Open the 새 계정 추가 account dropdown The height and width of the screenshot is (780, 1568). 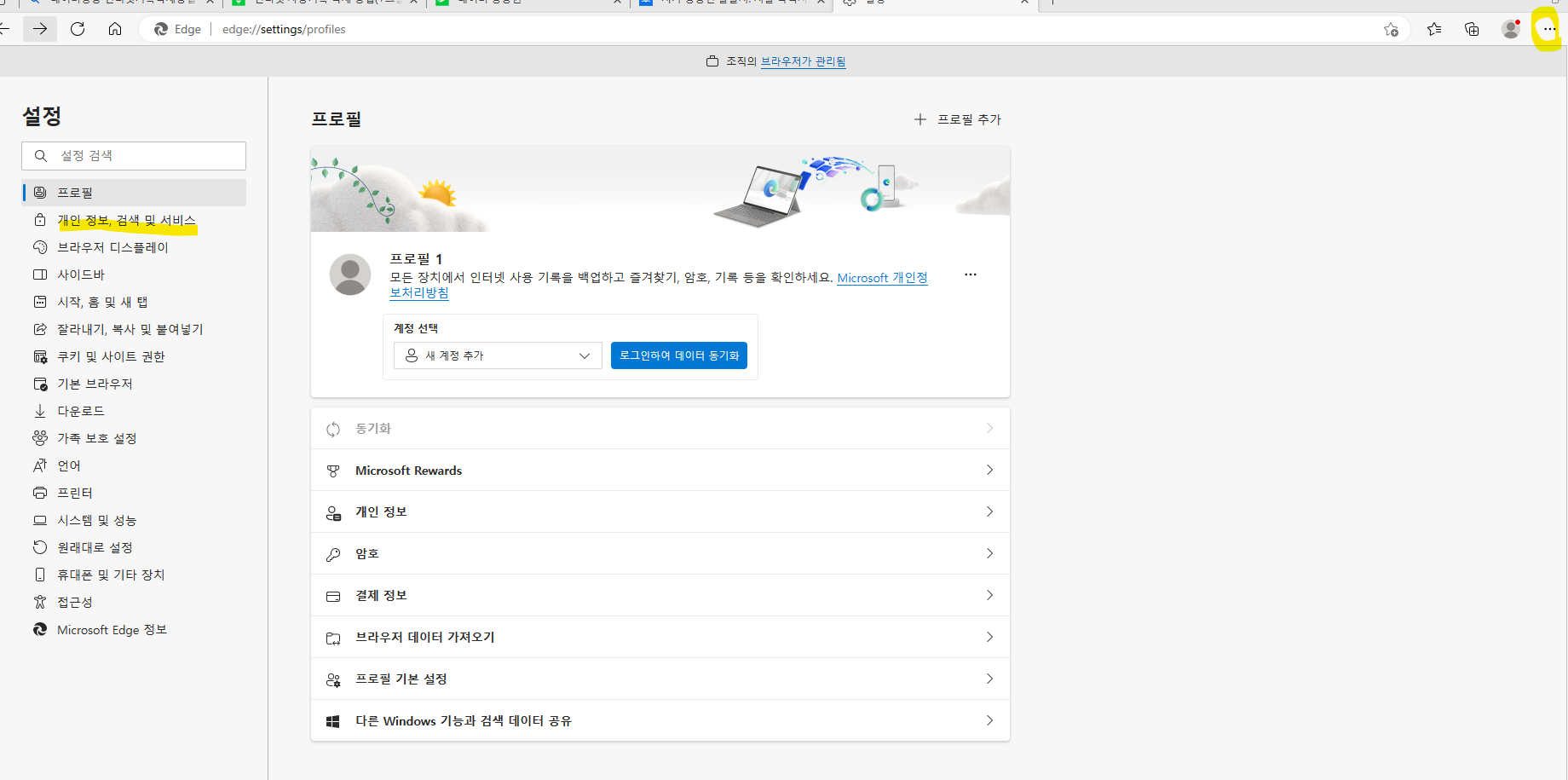498,355
